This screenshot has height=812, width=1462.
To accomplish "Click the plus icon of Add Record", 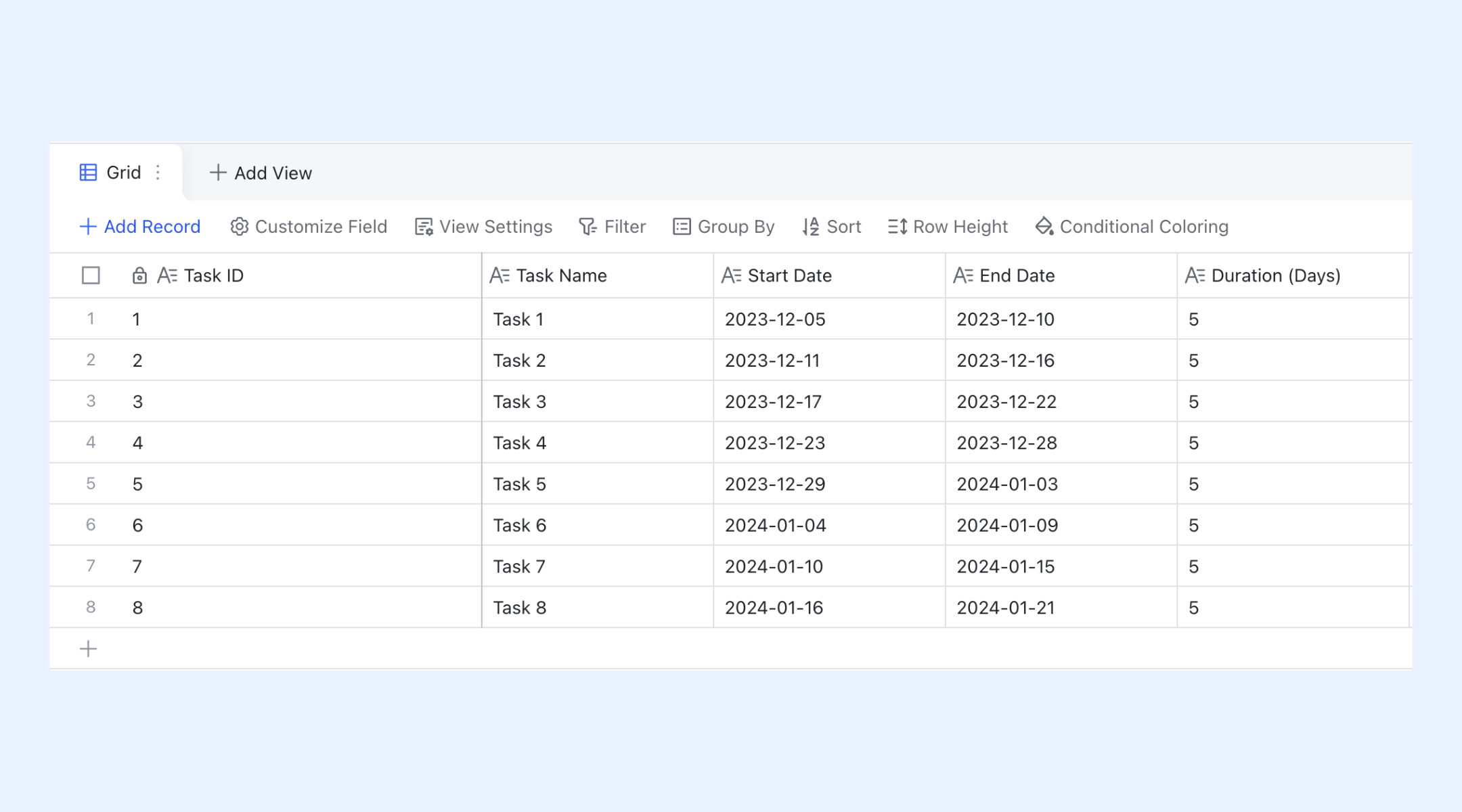I will coord(88,227).
